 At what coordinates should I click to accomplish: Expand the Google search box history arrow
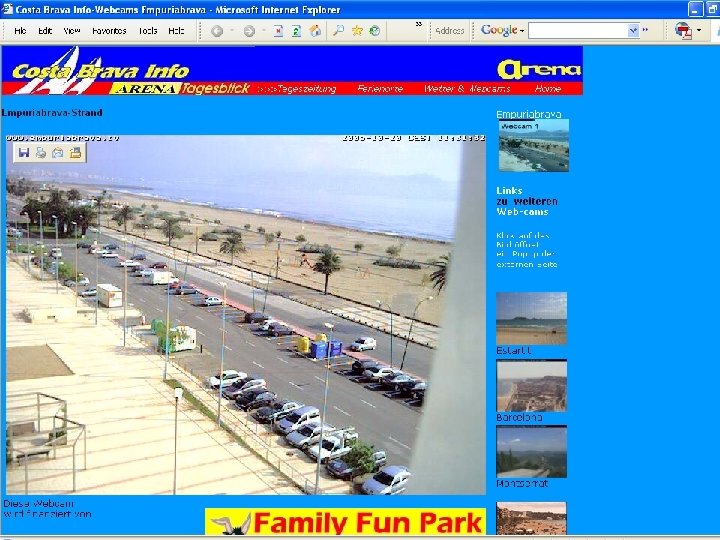pyautogui.click(x=633, y=31)
